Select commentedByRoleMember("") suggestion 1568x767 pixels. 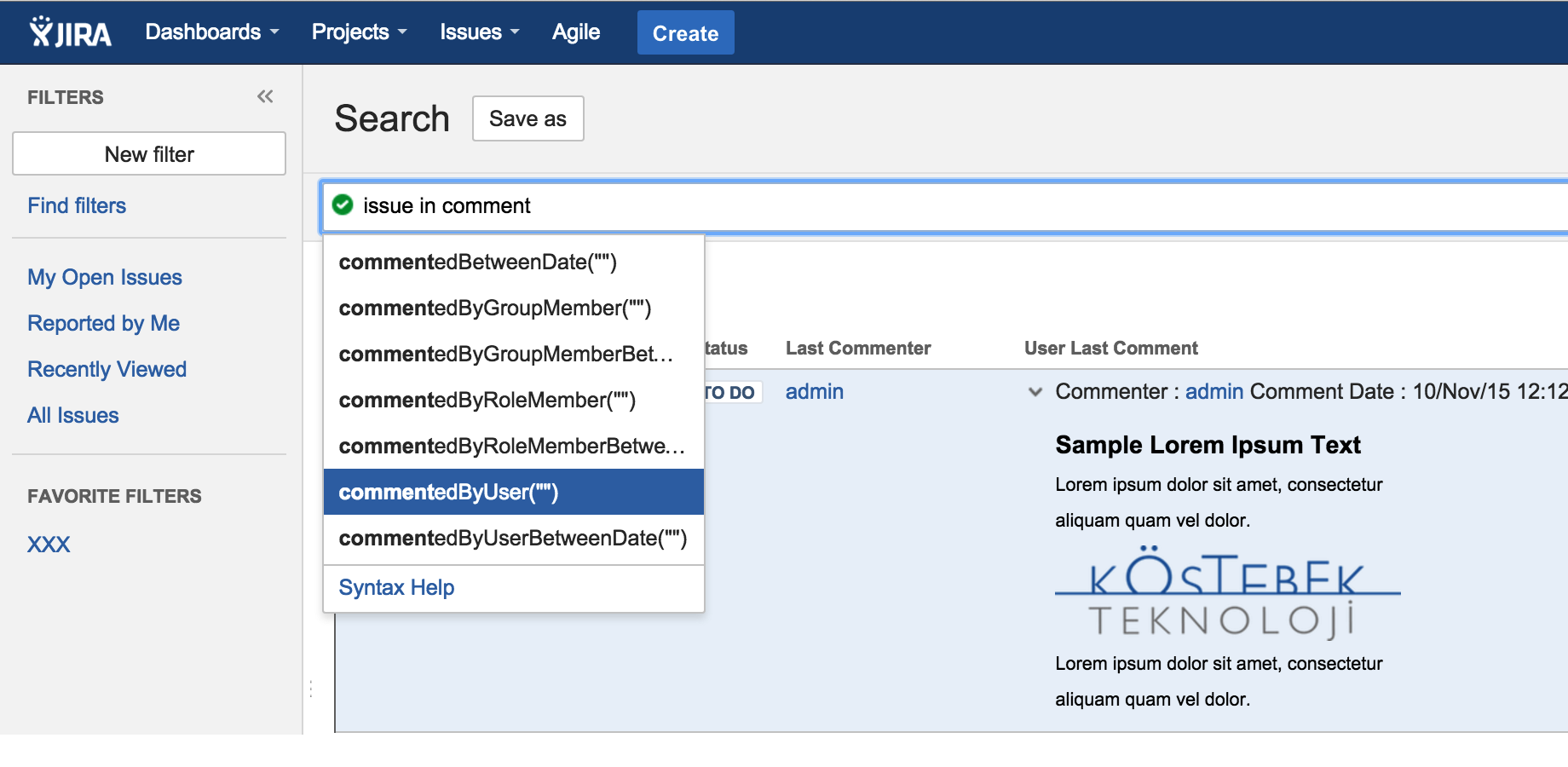click(514, 400)
